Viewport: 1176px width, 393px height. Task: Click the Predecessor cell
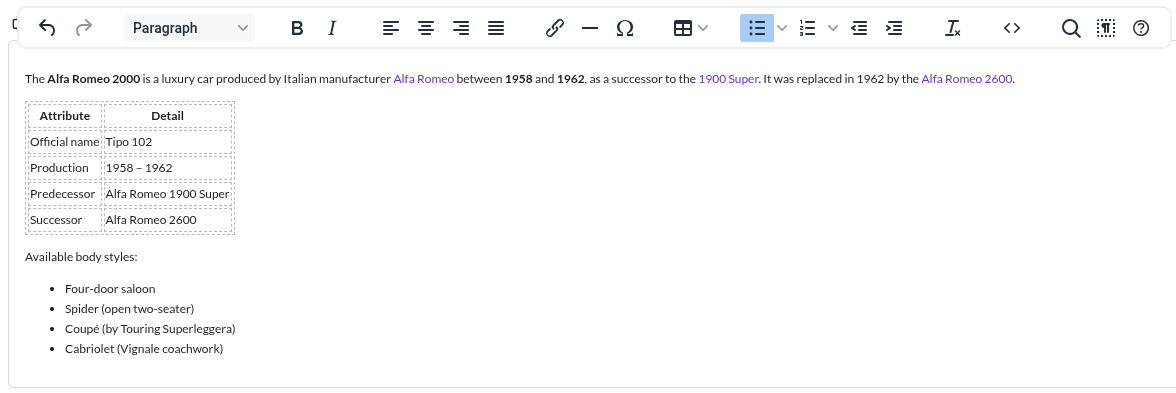(x=64, y=194)
